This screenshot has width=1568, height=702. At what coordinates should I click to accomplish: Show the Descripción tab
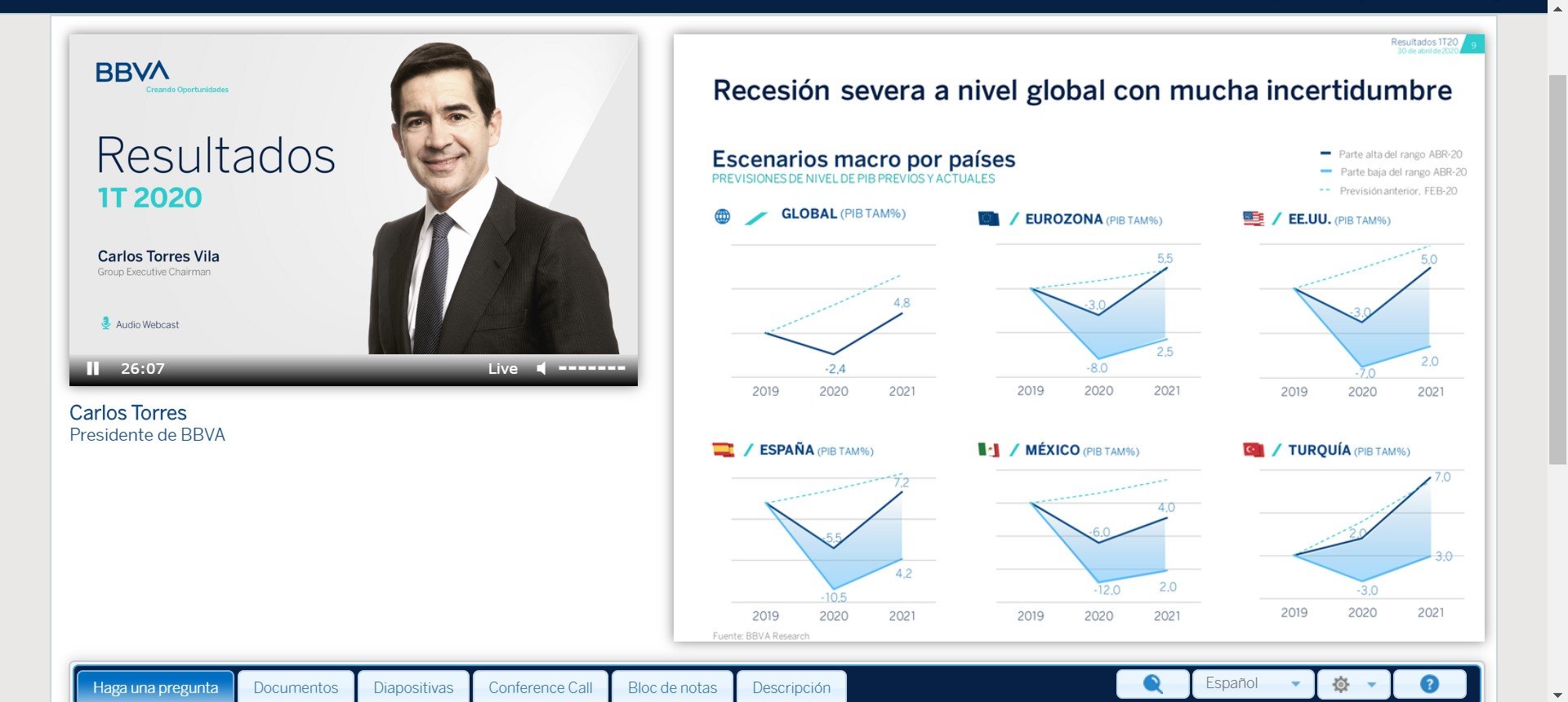tap(791, 687)
